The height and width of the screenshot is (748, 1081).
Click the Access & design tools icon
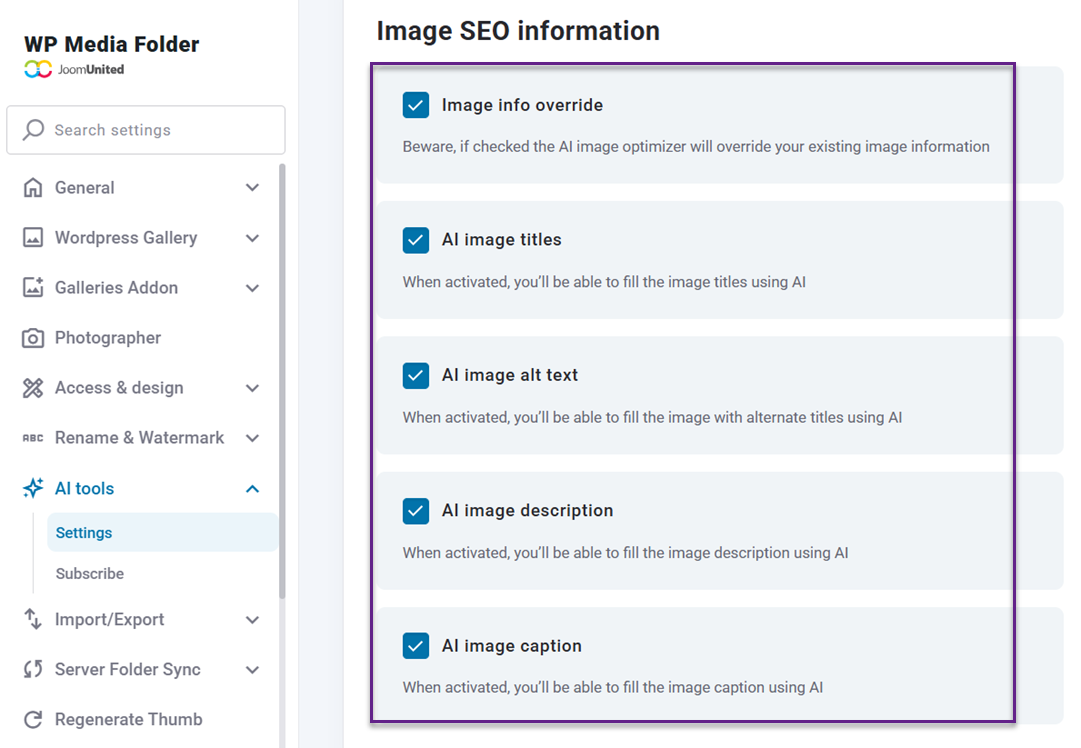[x=32, y=387]
